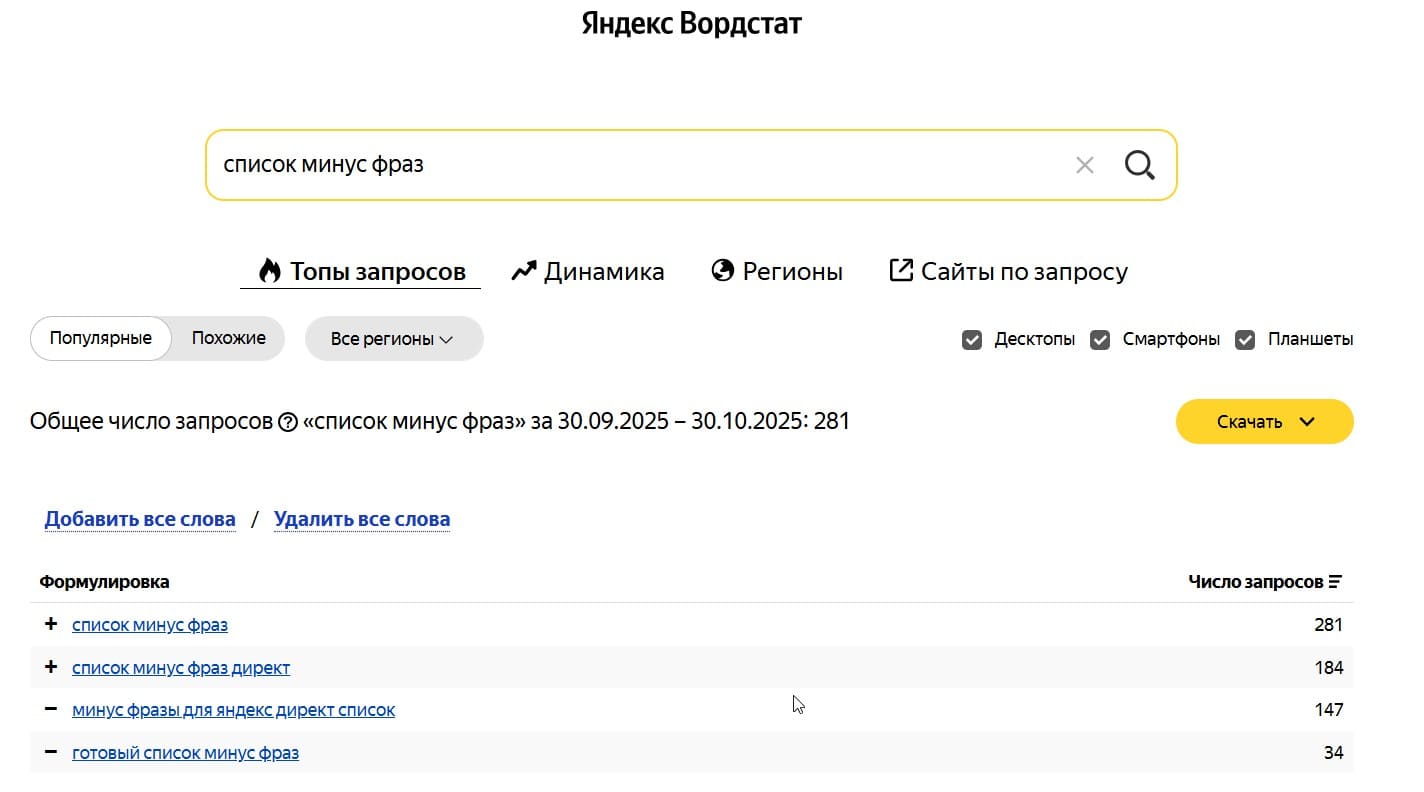Click the Удалить все слова link
The width and height of the screenshot is (1424, 792).
pos(362,519)
